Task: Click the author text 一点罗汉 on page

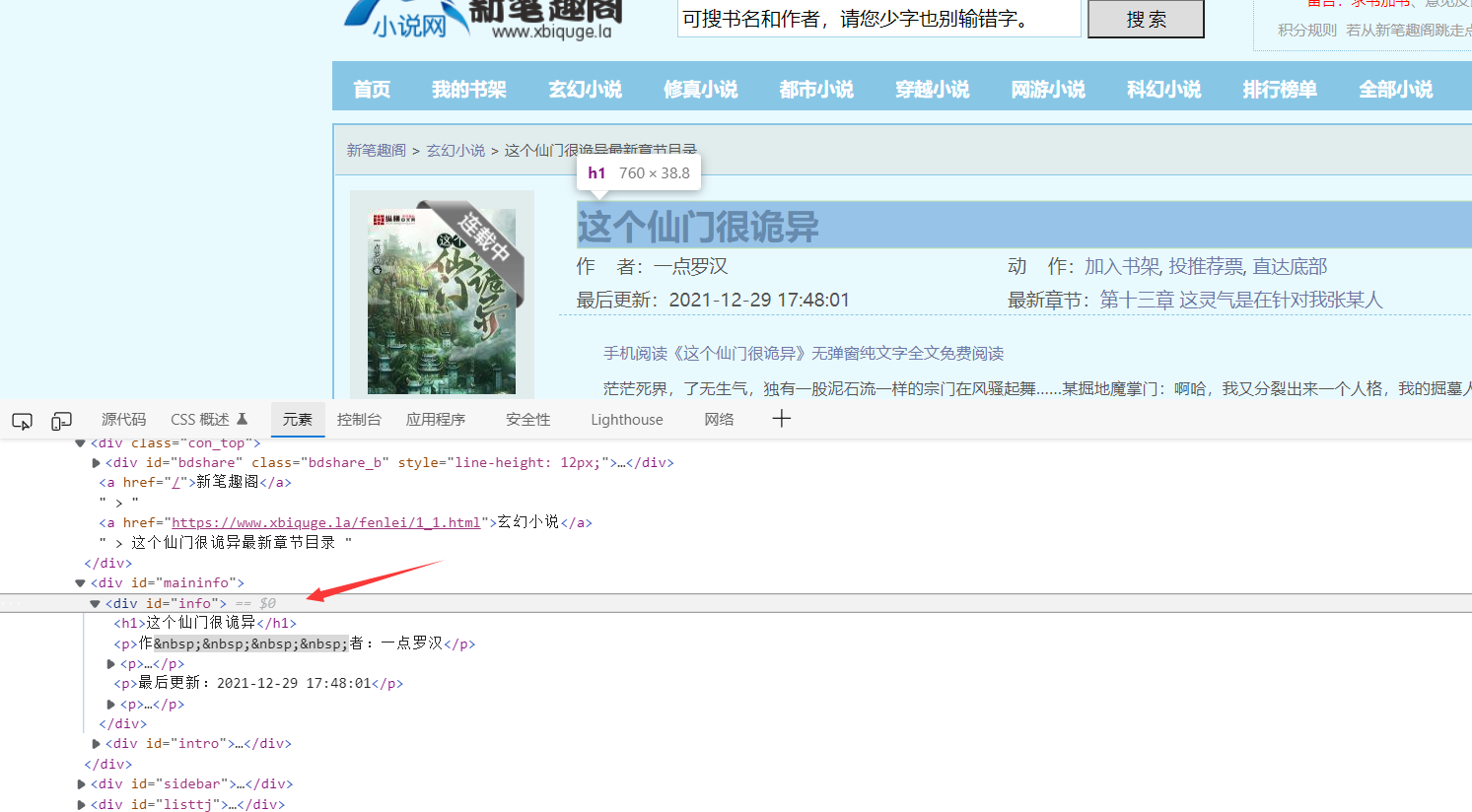Action: click(x=690, y=267)
